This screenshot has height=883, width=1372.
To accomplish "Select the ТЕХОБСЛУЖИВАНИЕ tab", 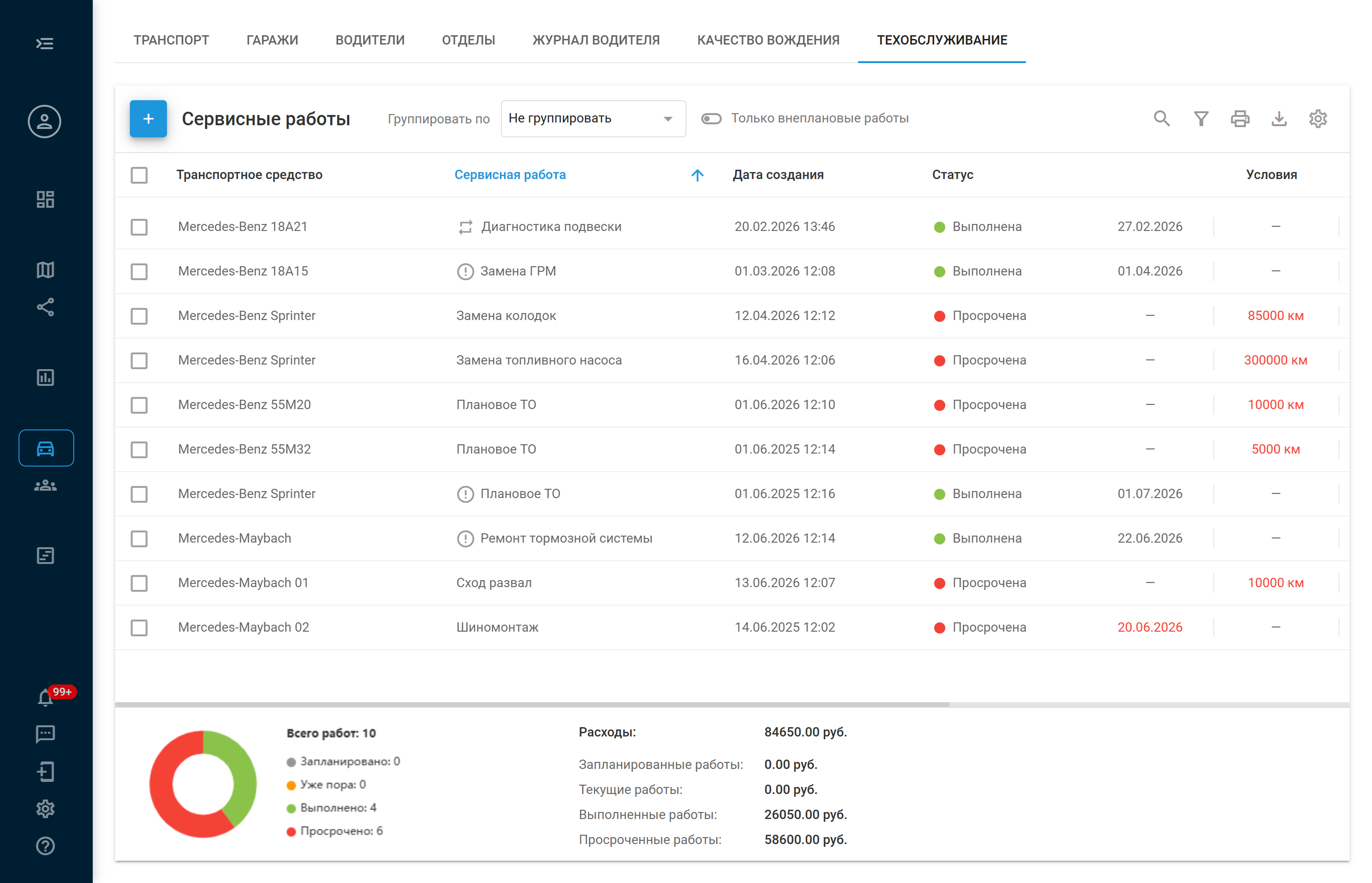I will click(x=942, y=40).
